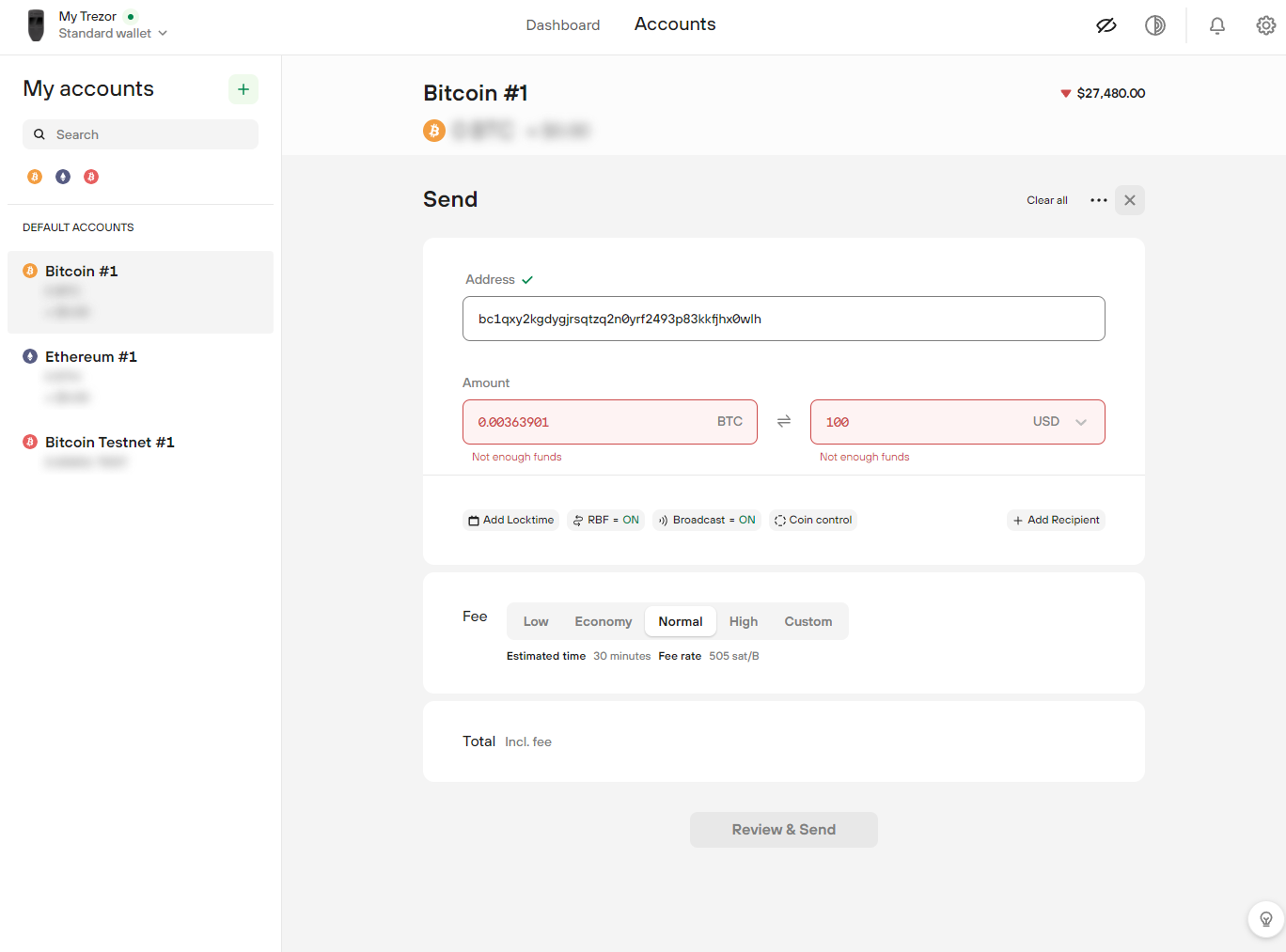This screenshot has height=952, width=1286.
Task: Click the 505 sat/B fee rate value
Action: click(x=734, y=656)
